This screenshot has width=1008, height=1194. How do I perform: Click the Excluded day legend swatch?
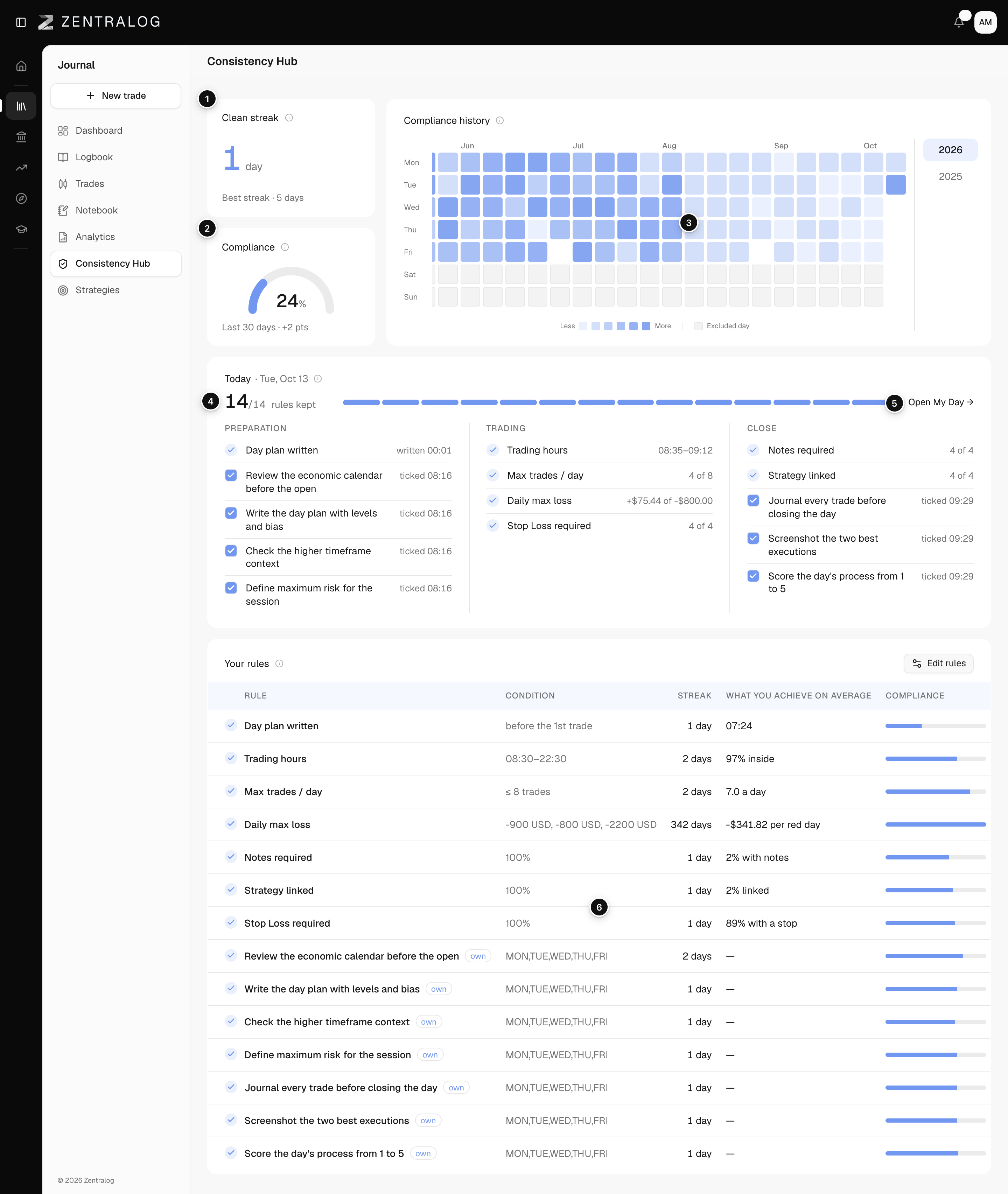point(698,326)
